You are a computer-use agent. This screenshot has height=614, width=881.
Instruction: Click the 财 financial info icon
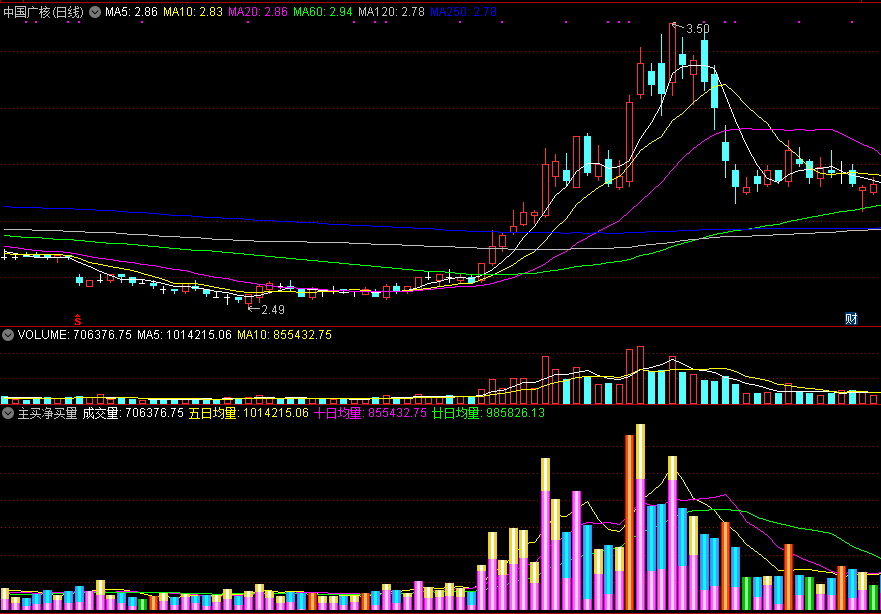point(851,319)
